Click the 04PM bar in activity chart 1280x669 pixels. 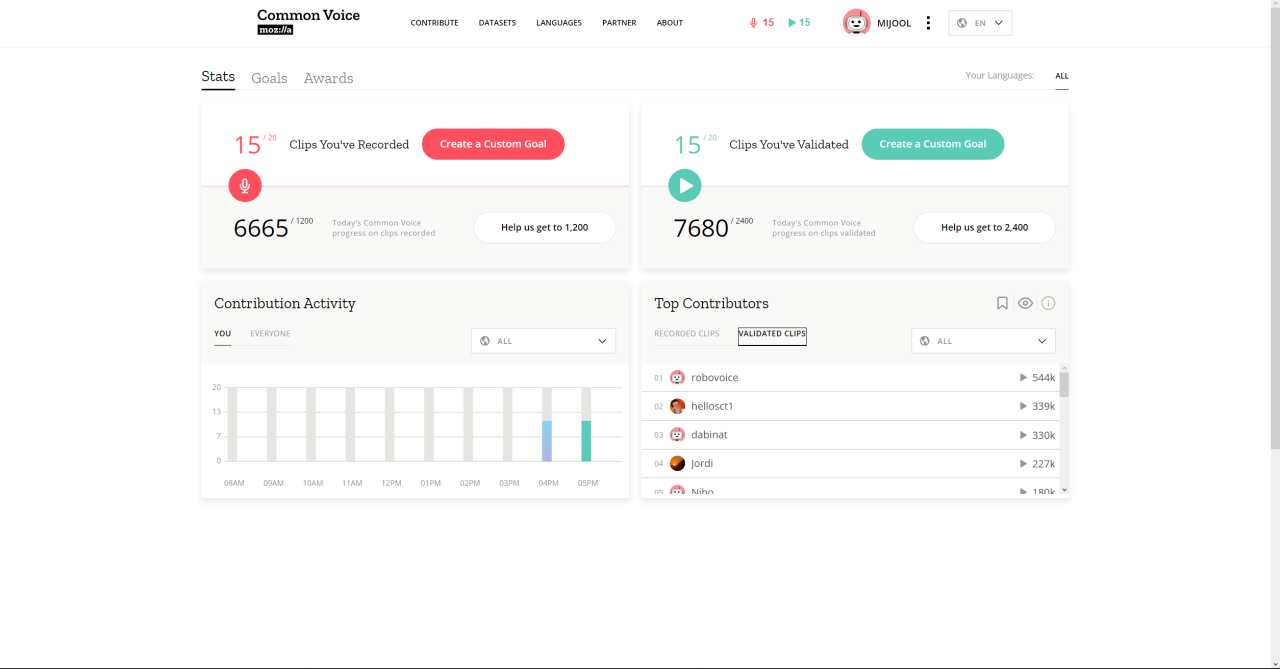[x=547, y=441]
